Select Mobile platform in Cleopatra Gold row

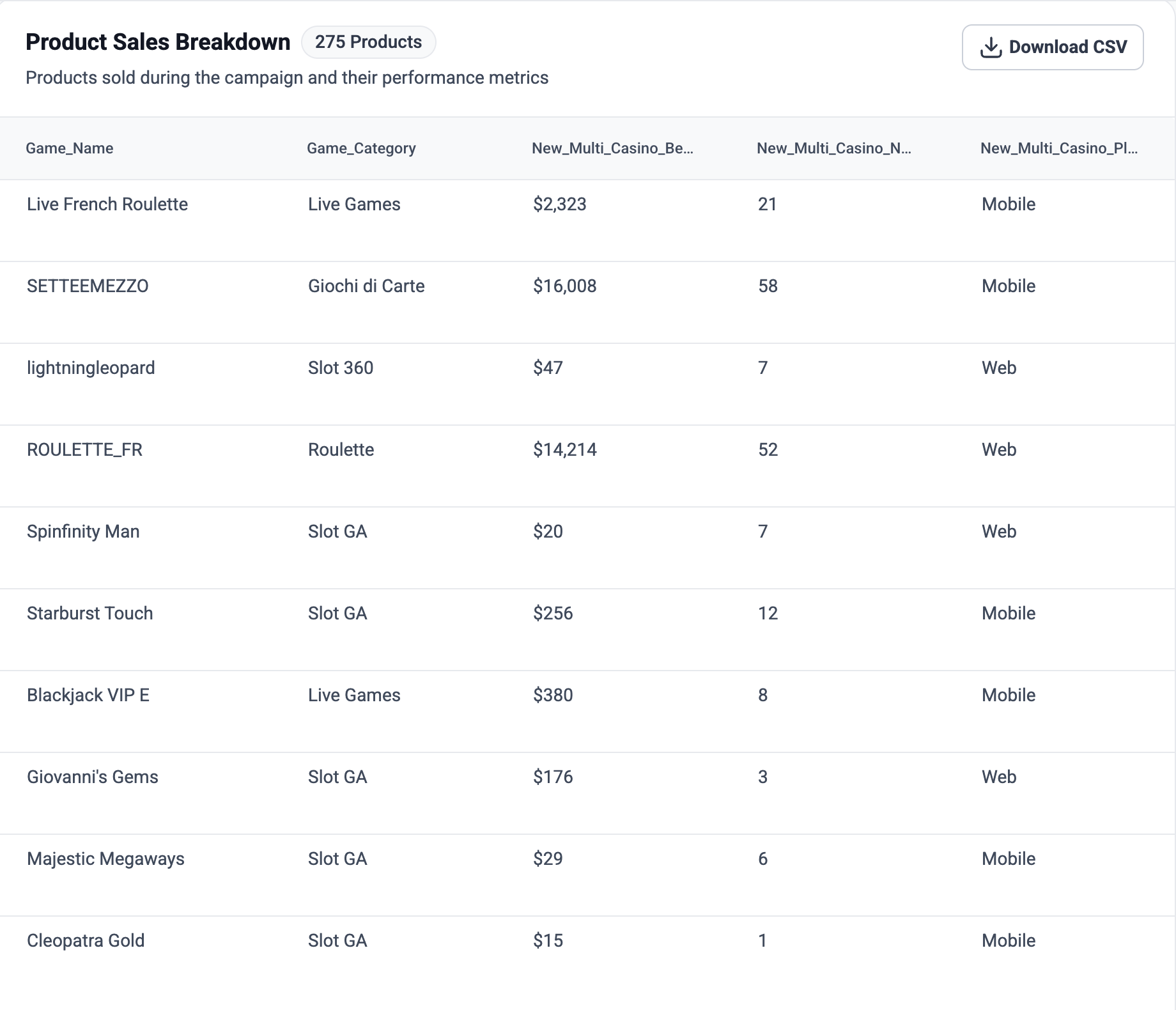(1009, 941)
